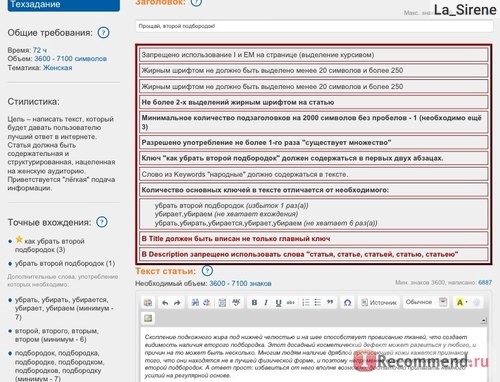Redo the last undone edit
Viewport: 500px width, 382px height.
coord(177,302)
